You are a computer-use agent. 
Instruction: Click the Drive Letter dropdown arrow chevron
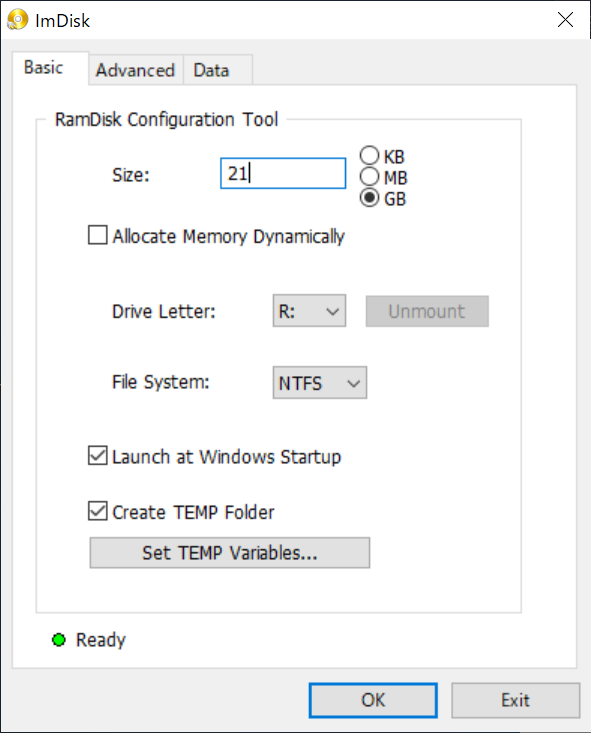(332, 311)
